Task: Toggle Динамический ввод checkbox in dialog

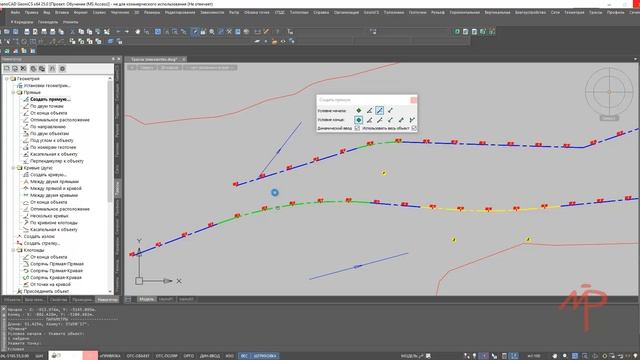Action: [357, 128]
